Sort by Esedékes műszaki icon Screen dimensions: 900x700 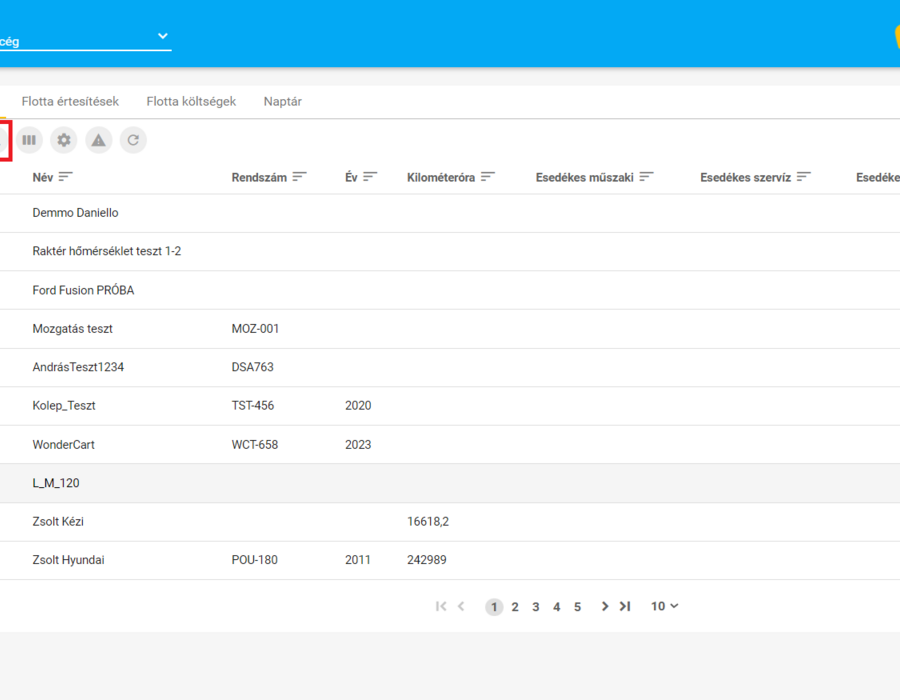(x=646, y=177)
